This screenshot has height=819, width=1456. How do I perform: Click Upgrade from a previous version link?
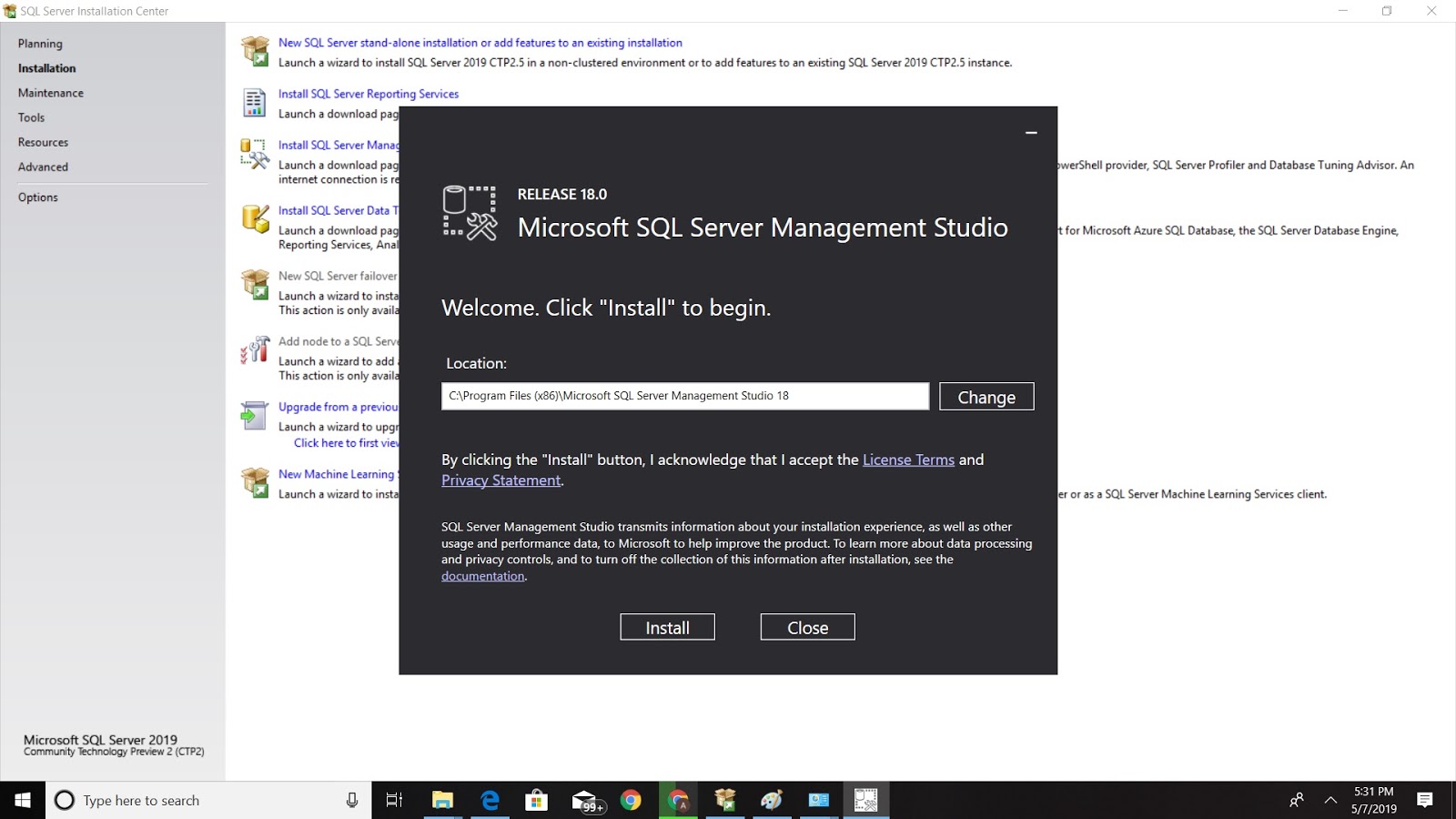339,407
